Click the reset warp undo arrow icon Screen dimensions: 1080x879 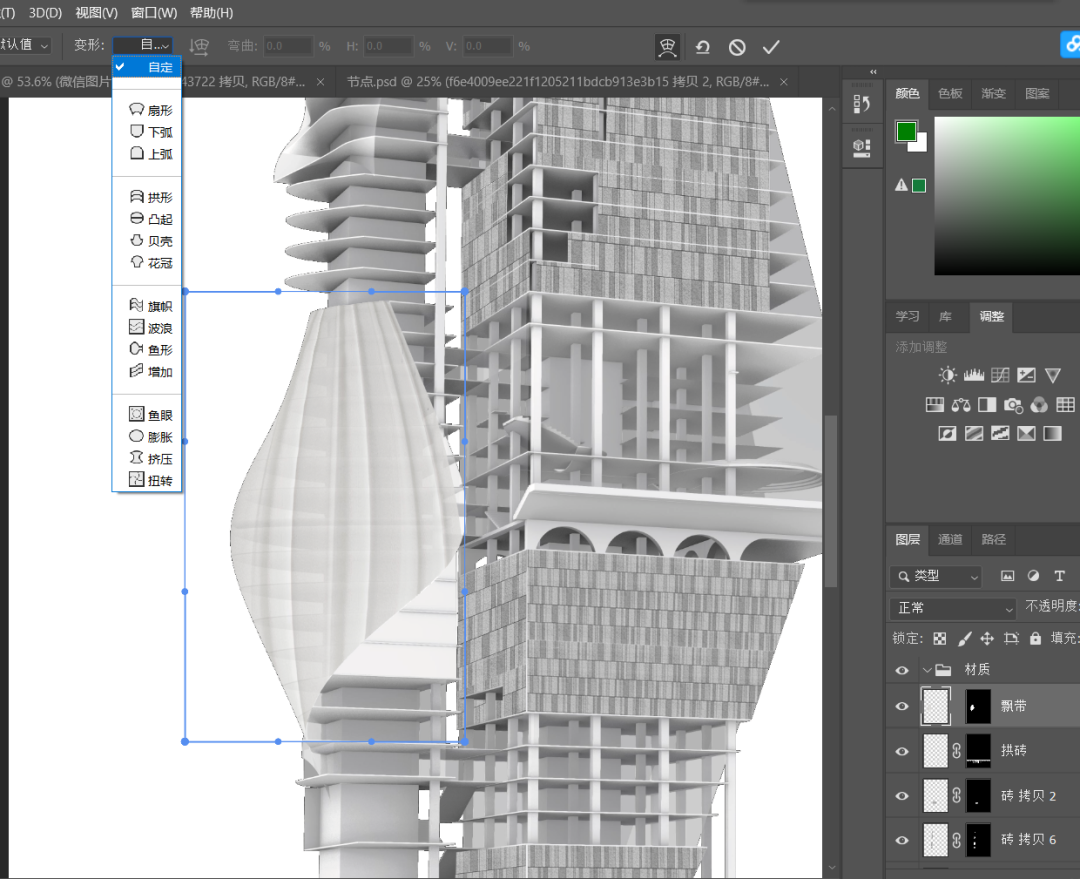pyautogui.click(x=703, y=47)
